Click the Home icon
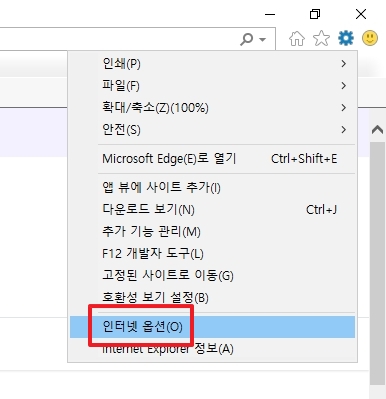Viewport: 386px width, 399px height. pyautogui.click(x=297, y=38)
